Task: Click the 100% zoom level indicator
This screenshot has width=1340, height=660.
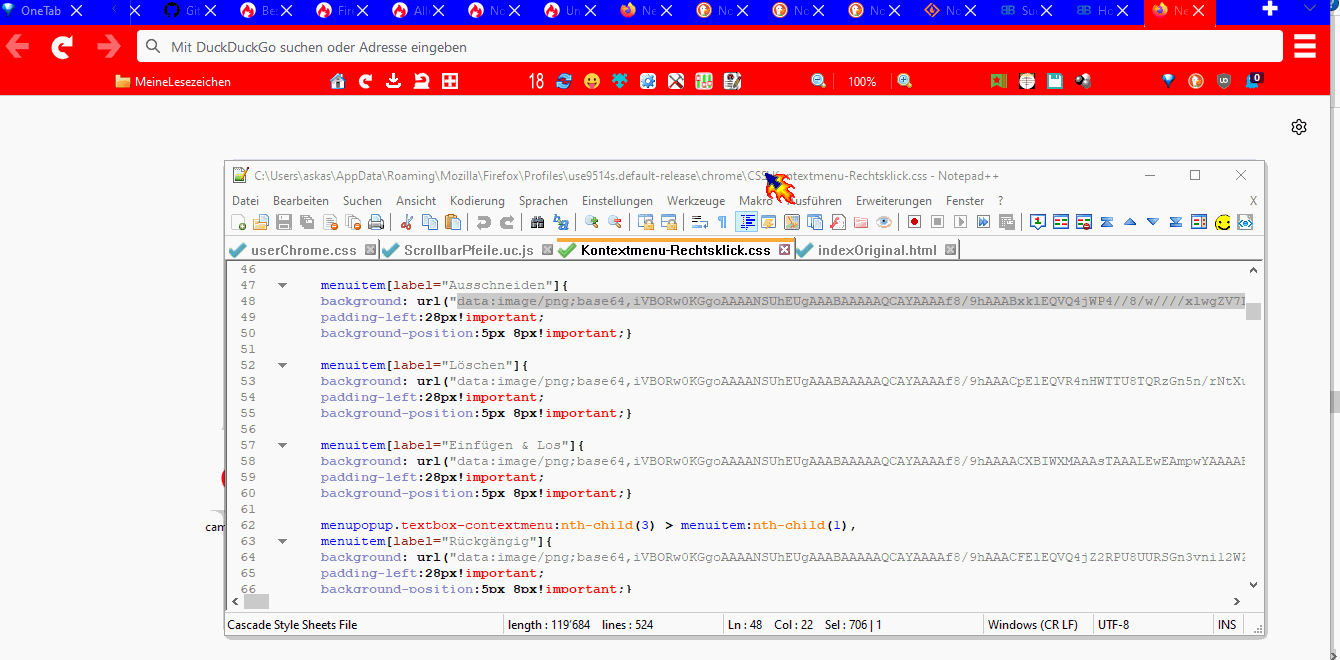Action: 861,82
